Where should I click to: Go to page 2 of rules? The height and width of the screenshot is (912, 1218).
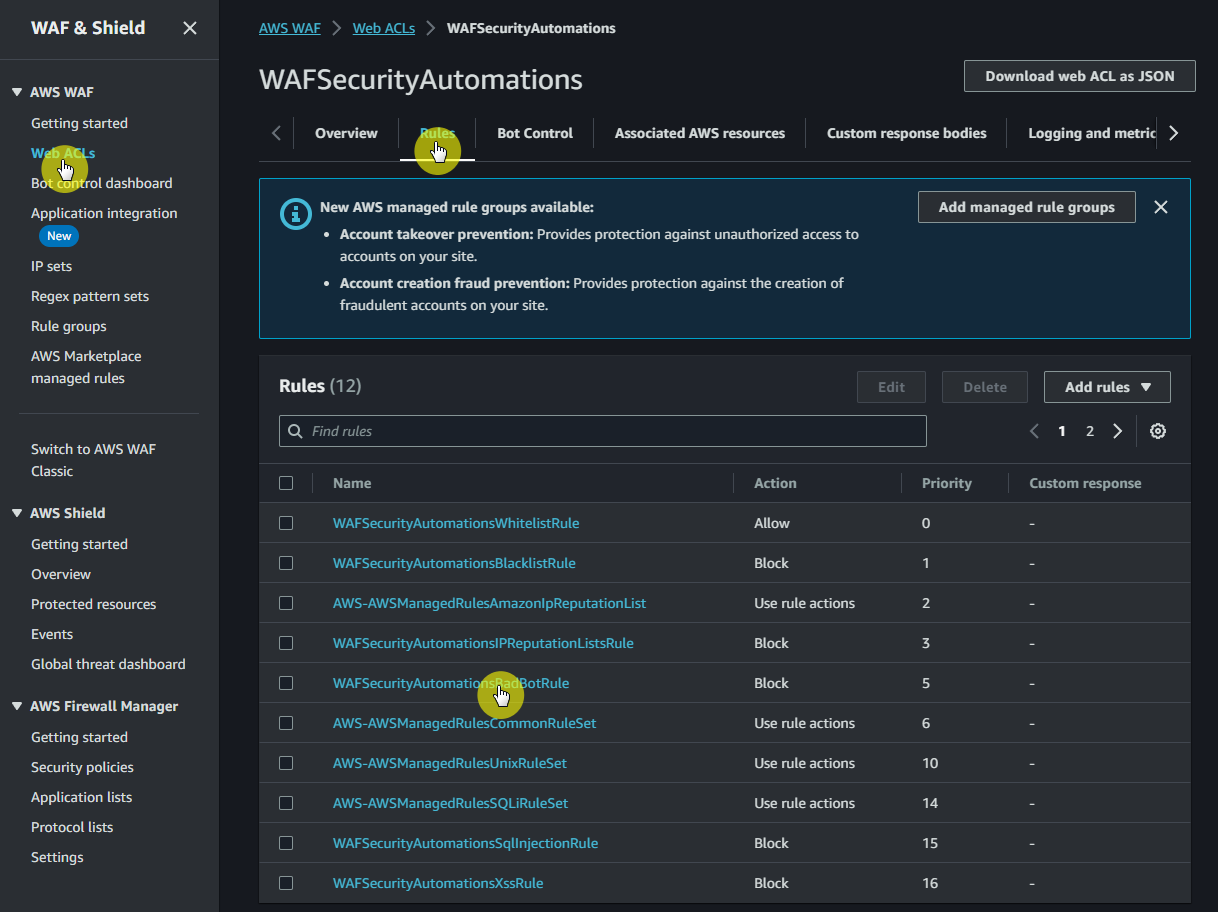tap(1090, 431)
